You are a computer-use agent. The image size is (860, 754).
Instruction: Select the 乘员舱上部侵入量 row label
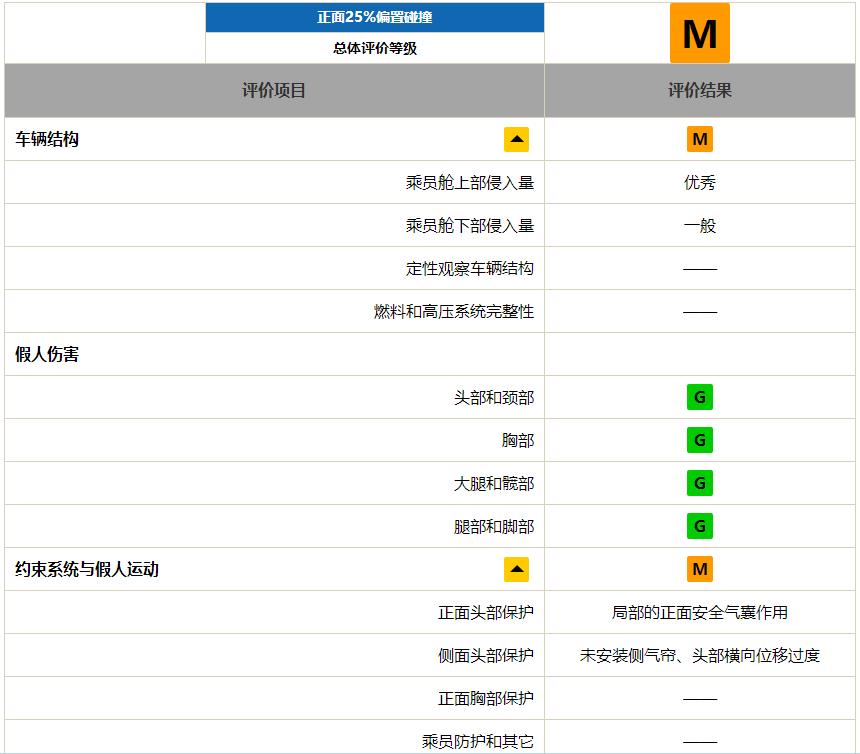pyautogui.click(x=469, y=183)
